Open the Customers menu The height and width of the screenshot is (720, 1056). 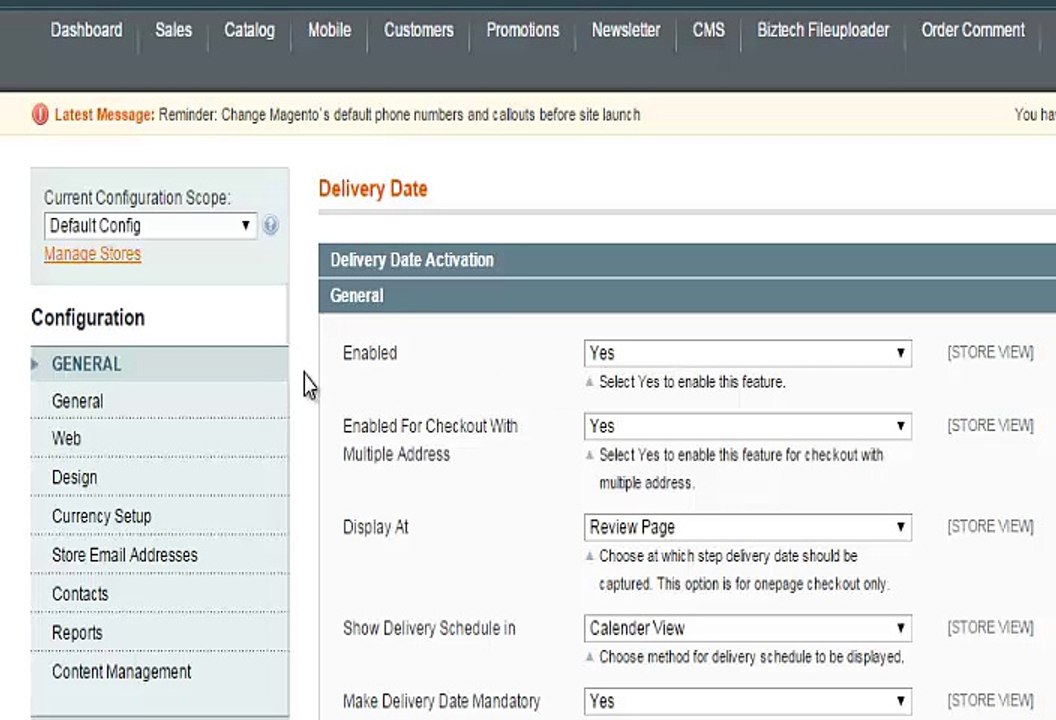pyautogui.click(x=418, y=30)
